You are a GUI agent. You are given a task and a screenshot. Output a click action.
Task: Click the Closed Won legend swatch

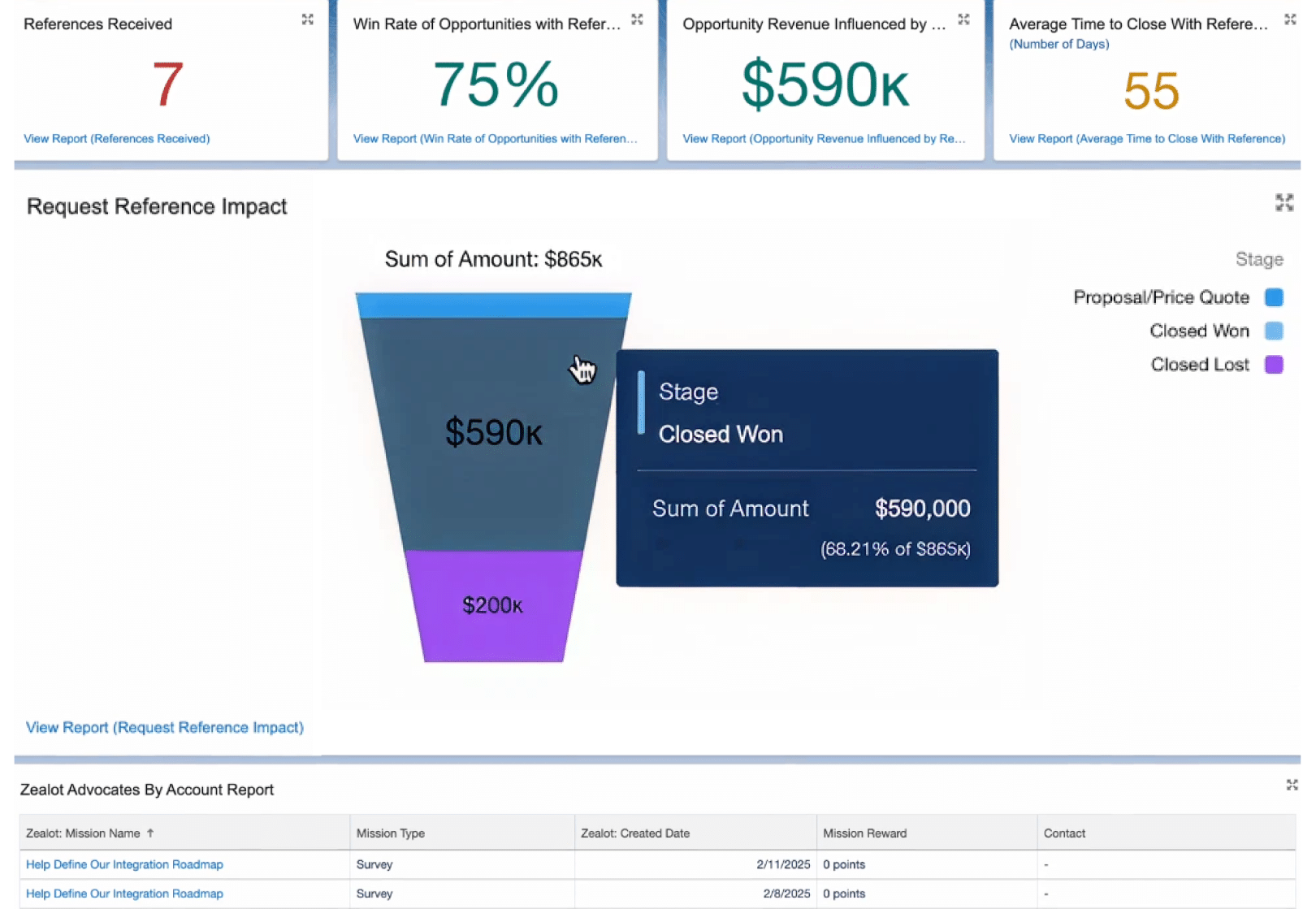coord(1274,331)
